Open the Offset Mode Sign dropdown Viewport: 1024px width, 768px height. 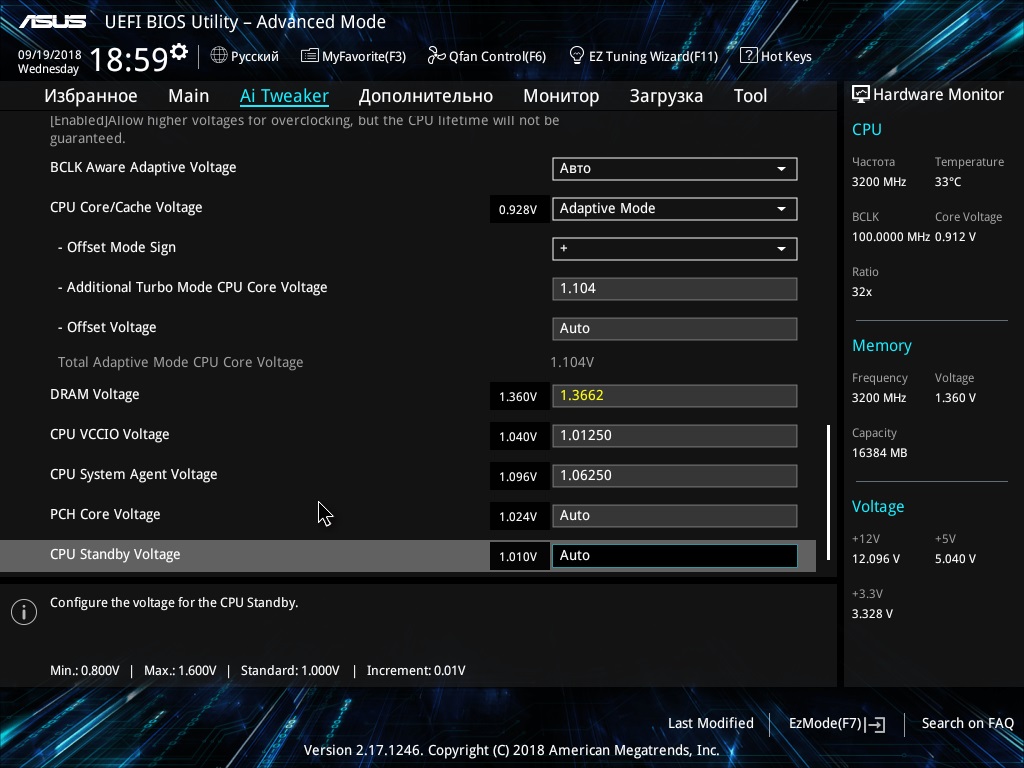pyautogui.click(x=675, y=249)
